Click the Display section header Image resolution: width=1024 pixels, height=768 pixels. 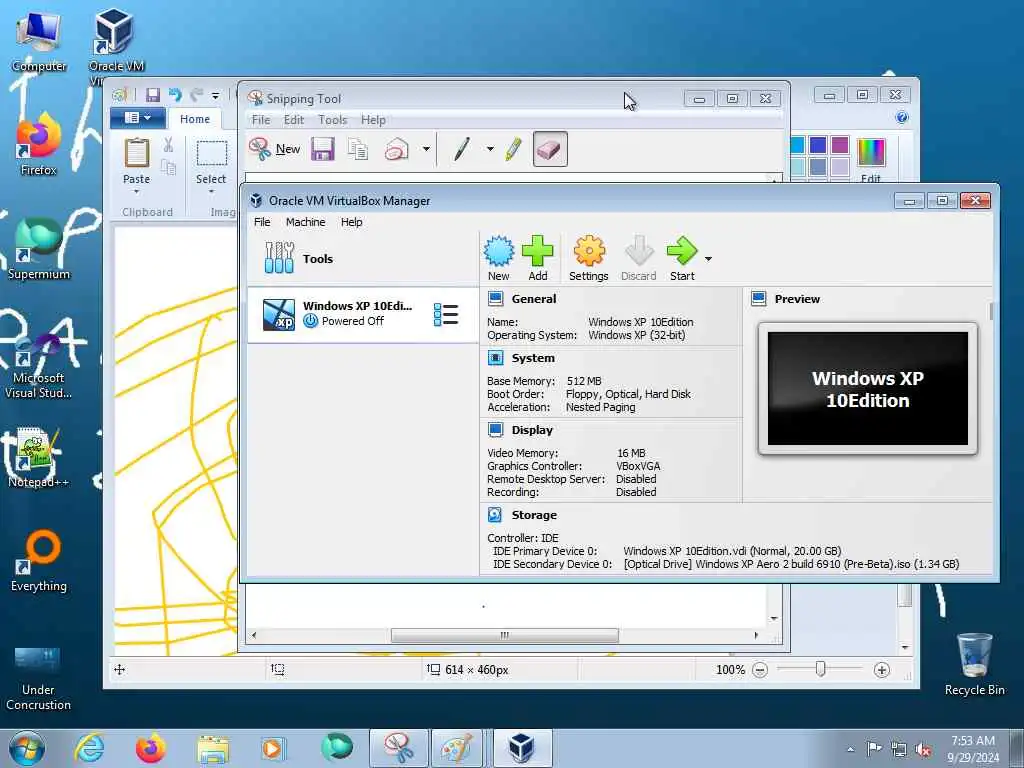[x=532, y=430]
